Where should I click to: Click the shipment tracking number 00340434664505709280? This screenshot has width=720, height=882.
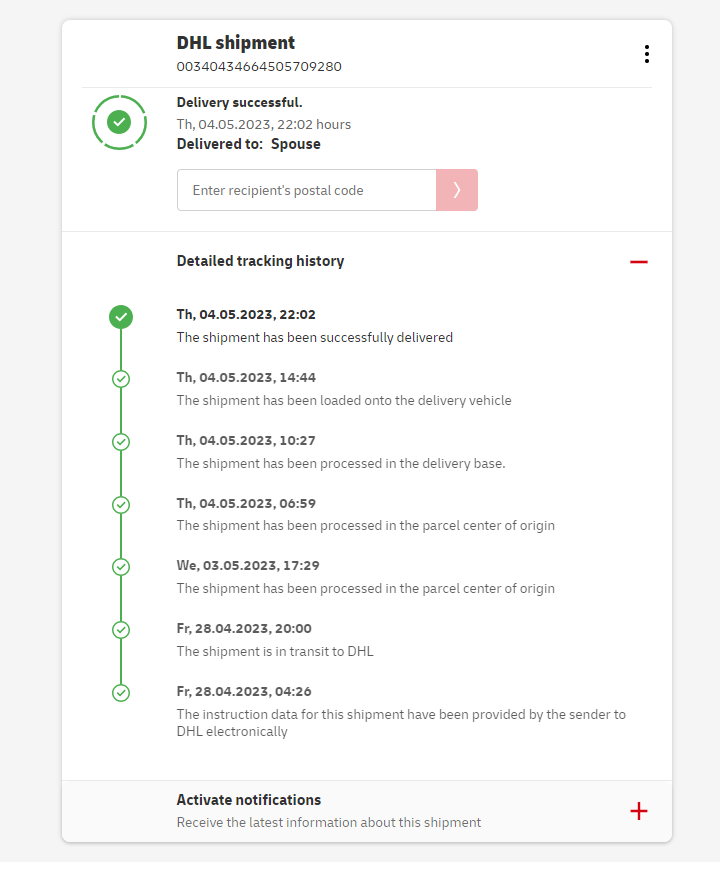pos(259,67)
